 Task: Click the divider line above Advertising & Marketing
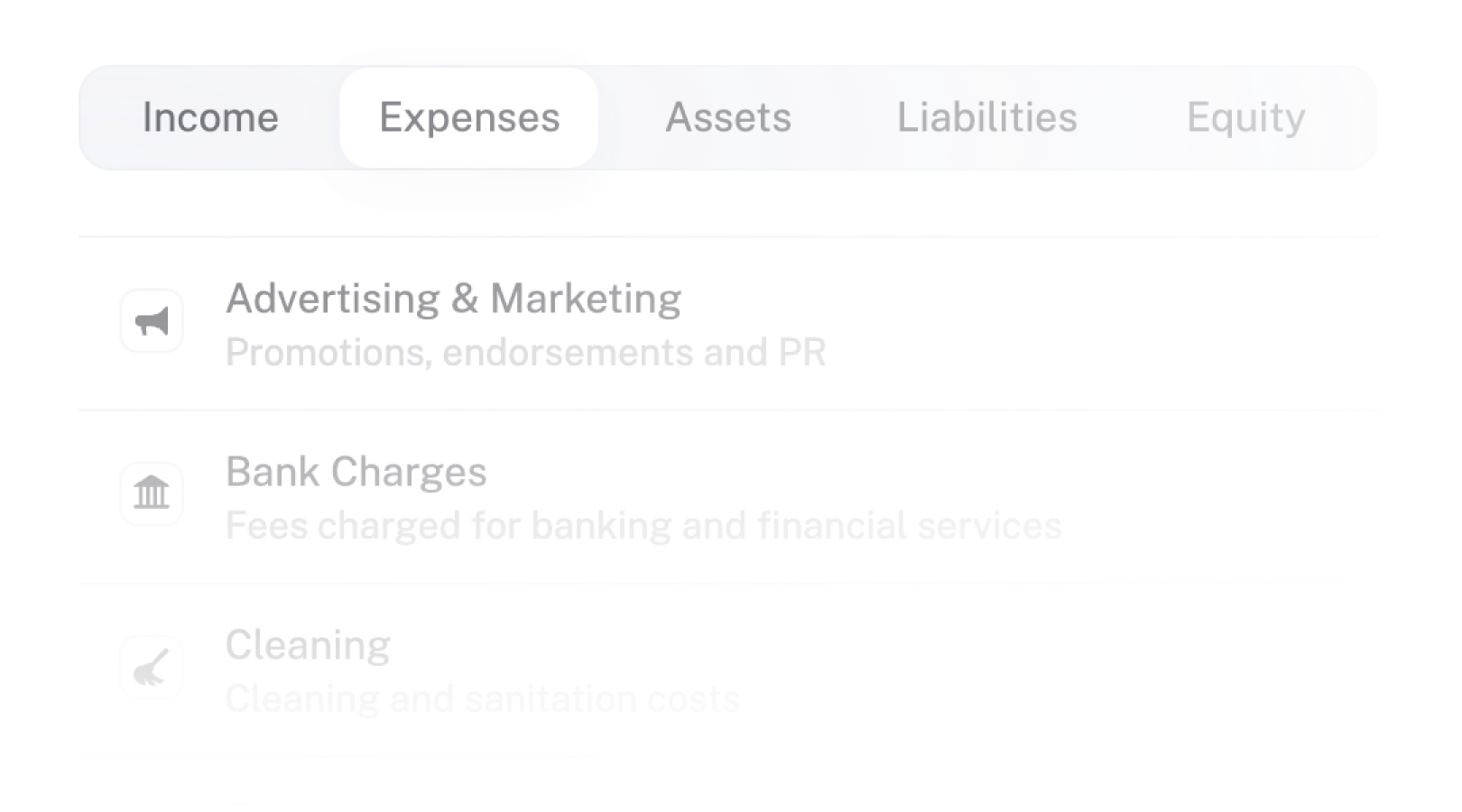coord(728,237)
